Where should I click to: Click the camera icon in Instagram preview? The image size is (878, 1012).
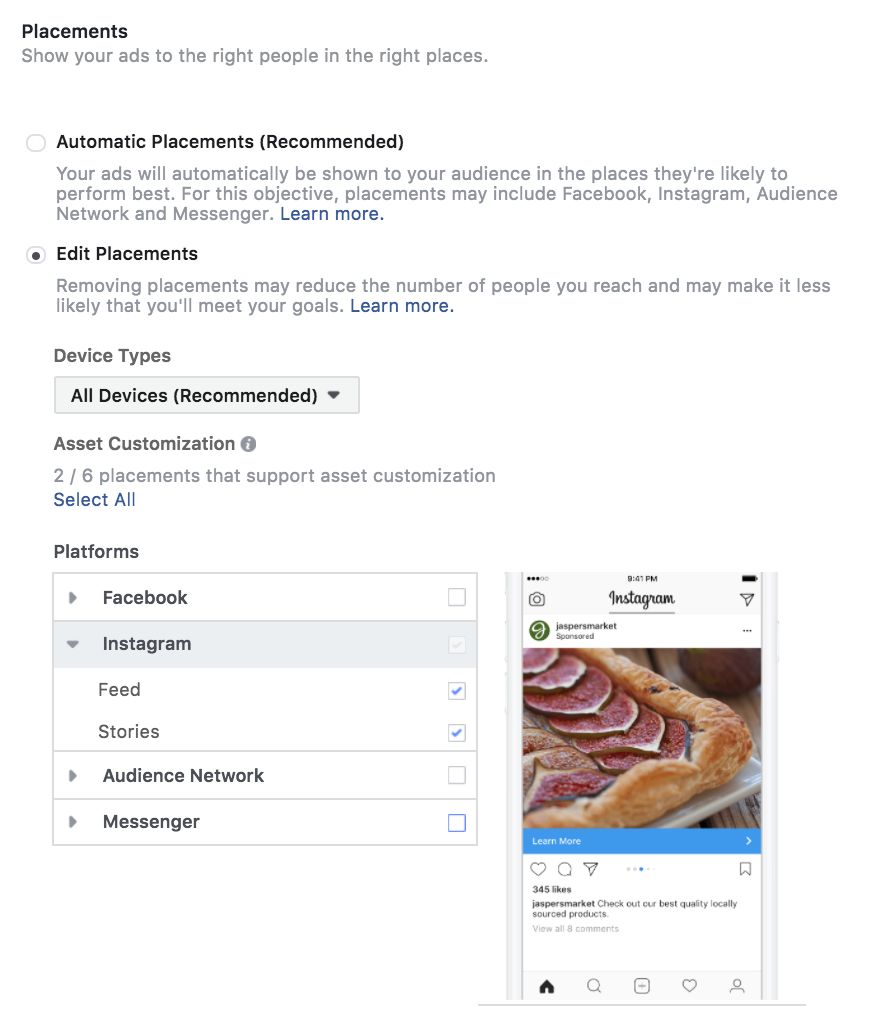tap(537, 599)
